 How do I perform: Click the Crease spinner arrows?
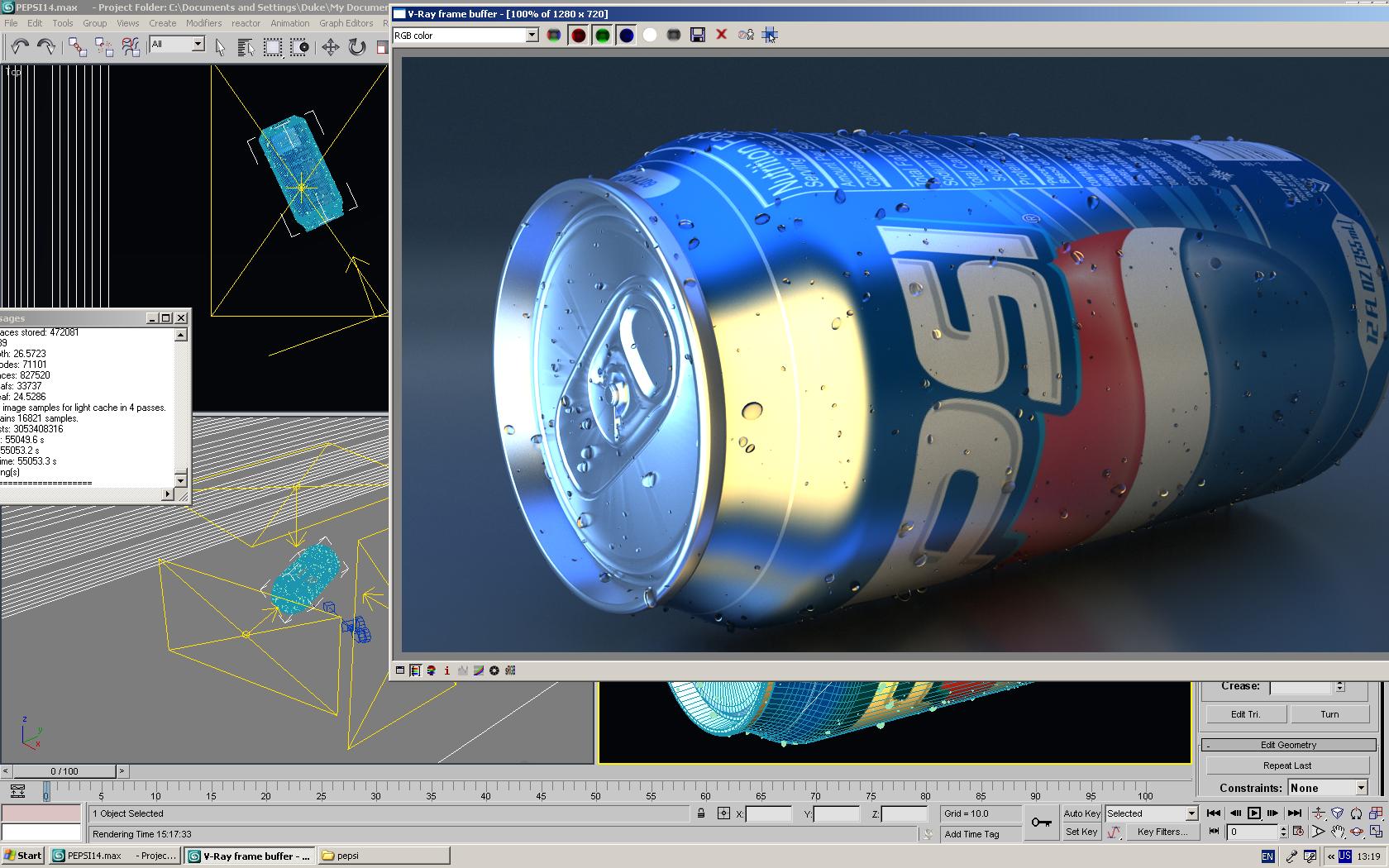tap(1340, 687)
